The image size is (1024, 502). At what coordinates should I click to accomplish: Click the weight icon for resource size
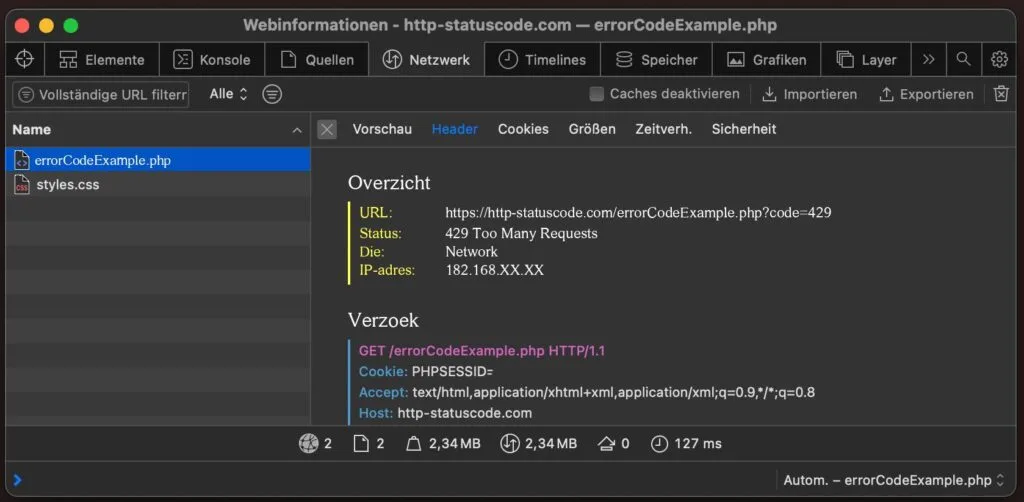413,444
